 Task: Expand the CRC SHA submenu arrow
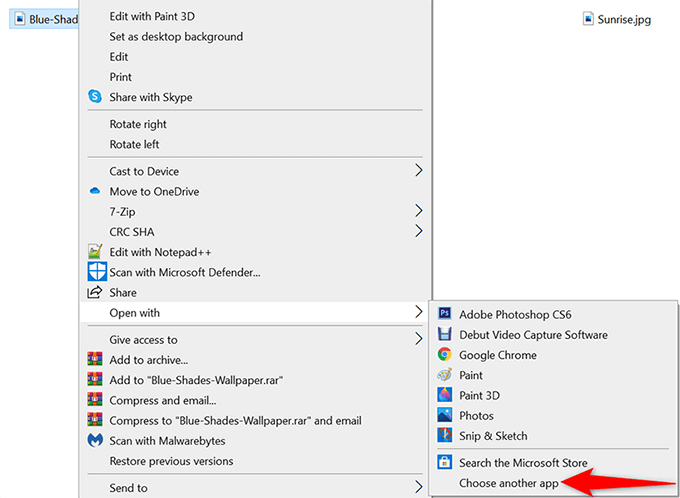(x=419, y=232)
